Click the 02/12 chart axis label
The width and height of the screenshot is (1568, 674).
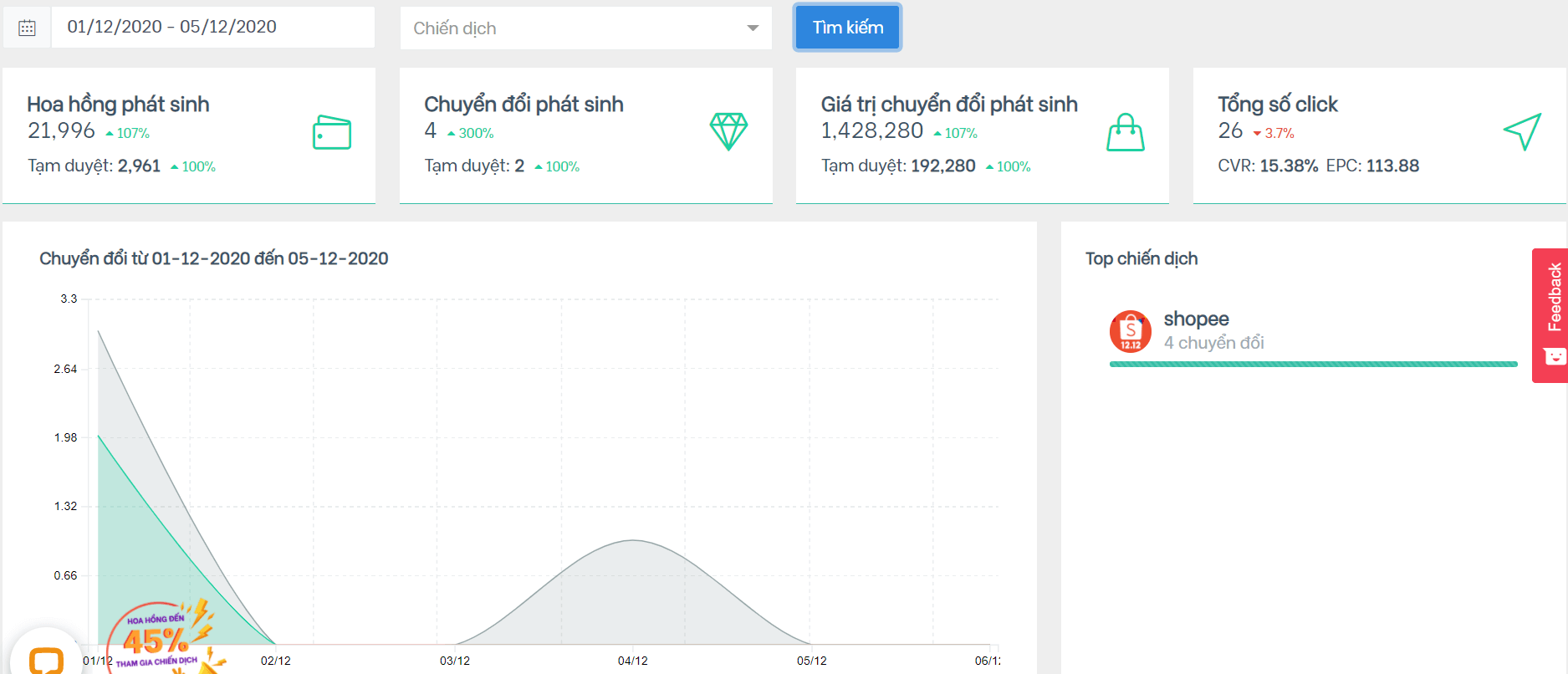click(276, 661)
